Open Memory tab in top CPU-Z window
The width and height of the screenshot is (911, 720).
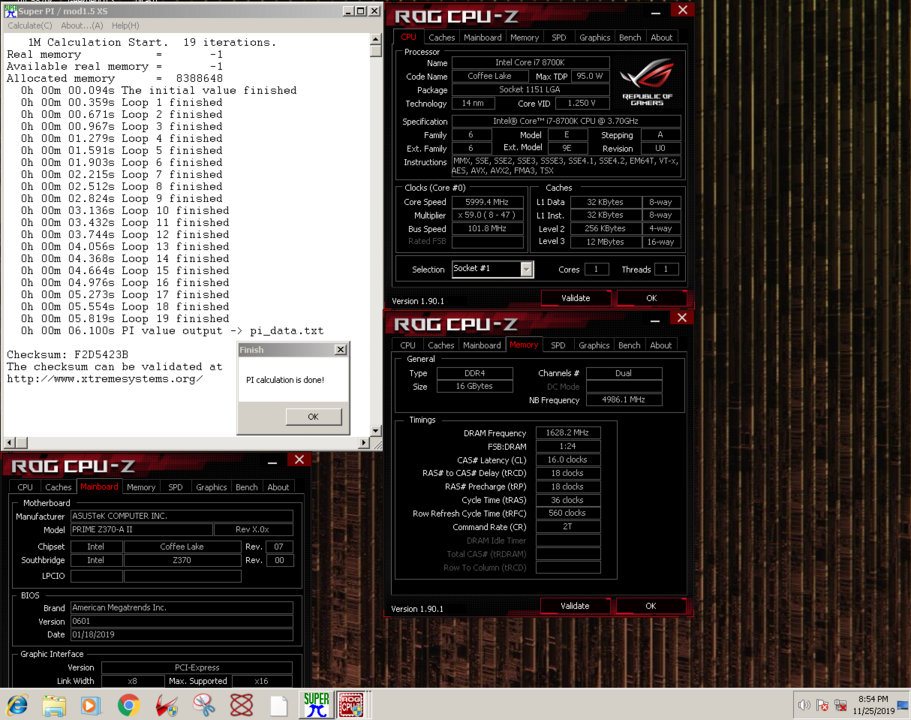[x=524, y=37]
